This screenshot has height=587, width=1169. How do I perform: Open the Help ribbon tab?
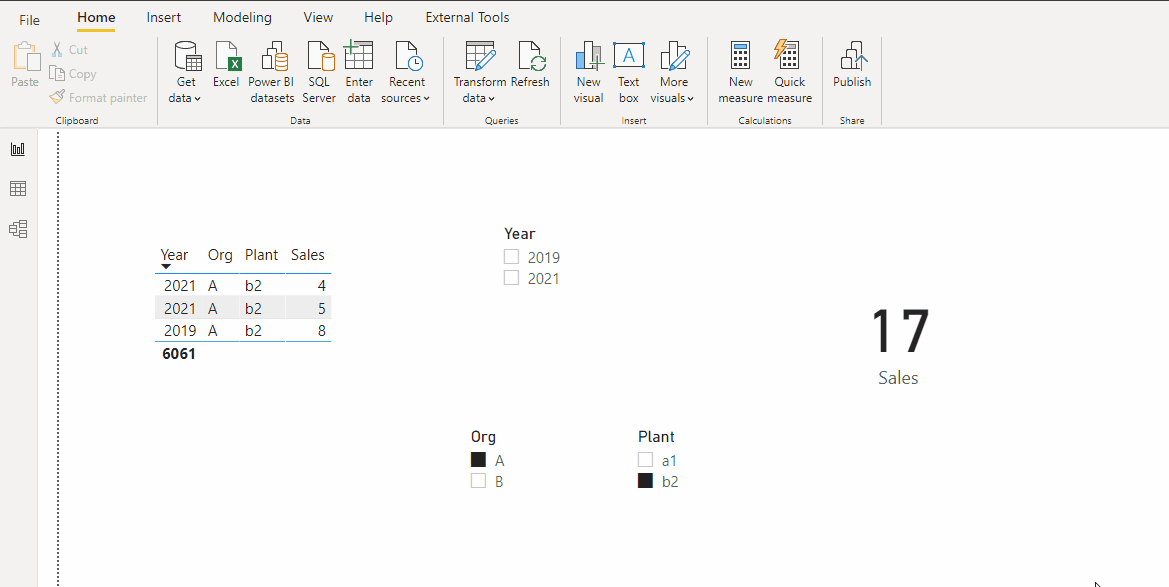pos(379,17)
